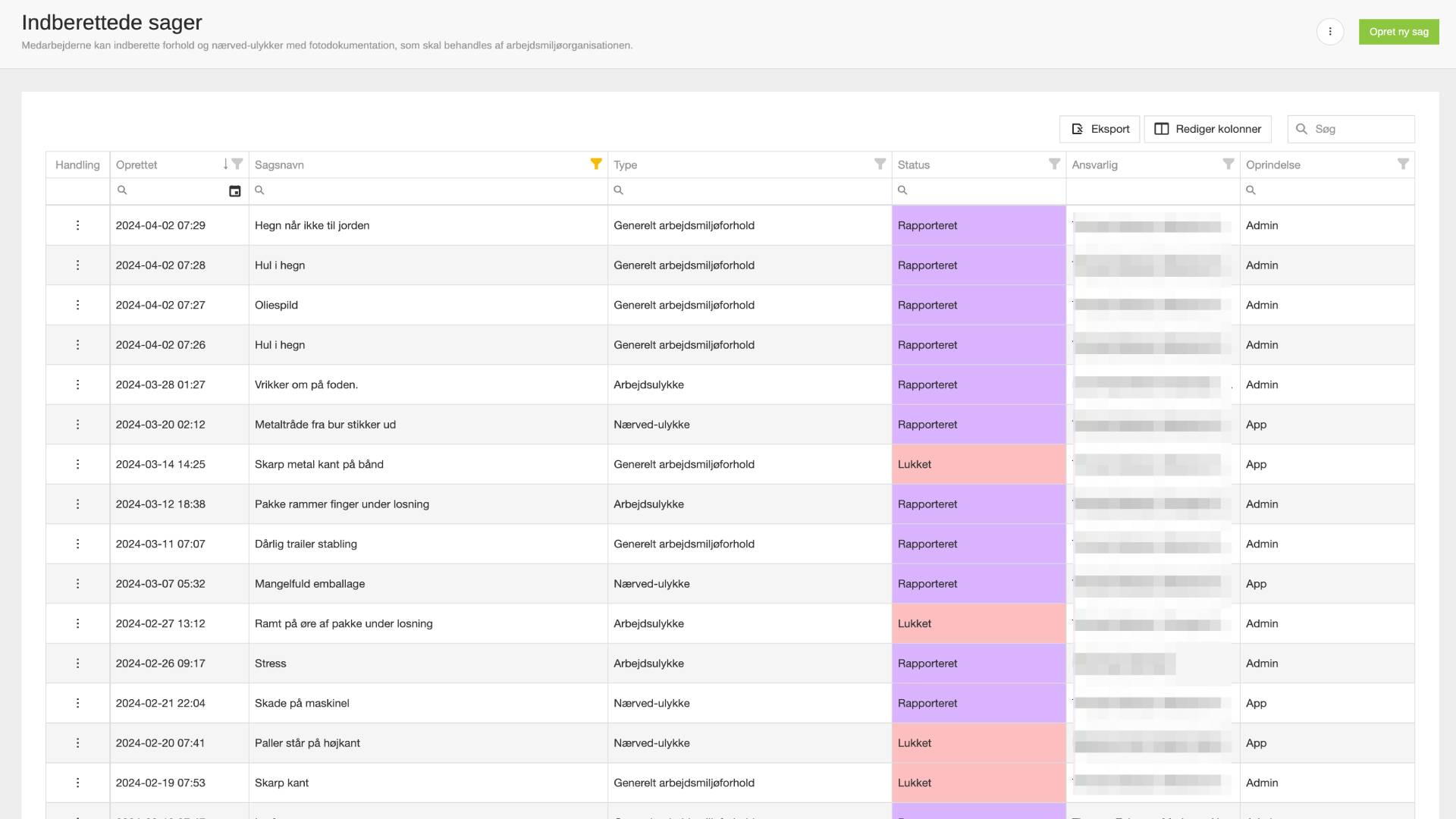
Task: Select case name Skarp metal kant på bånd
Action: [x=318, y=464]
